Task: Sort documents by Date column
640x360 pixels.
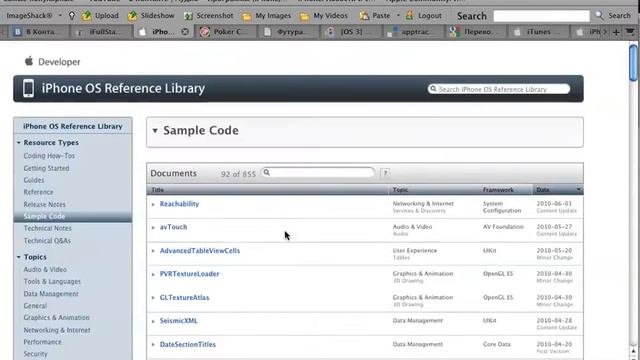Action: point(558,190)
